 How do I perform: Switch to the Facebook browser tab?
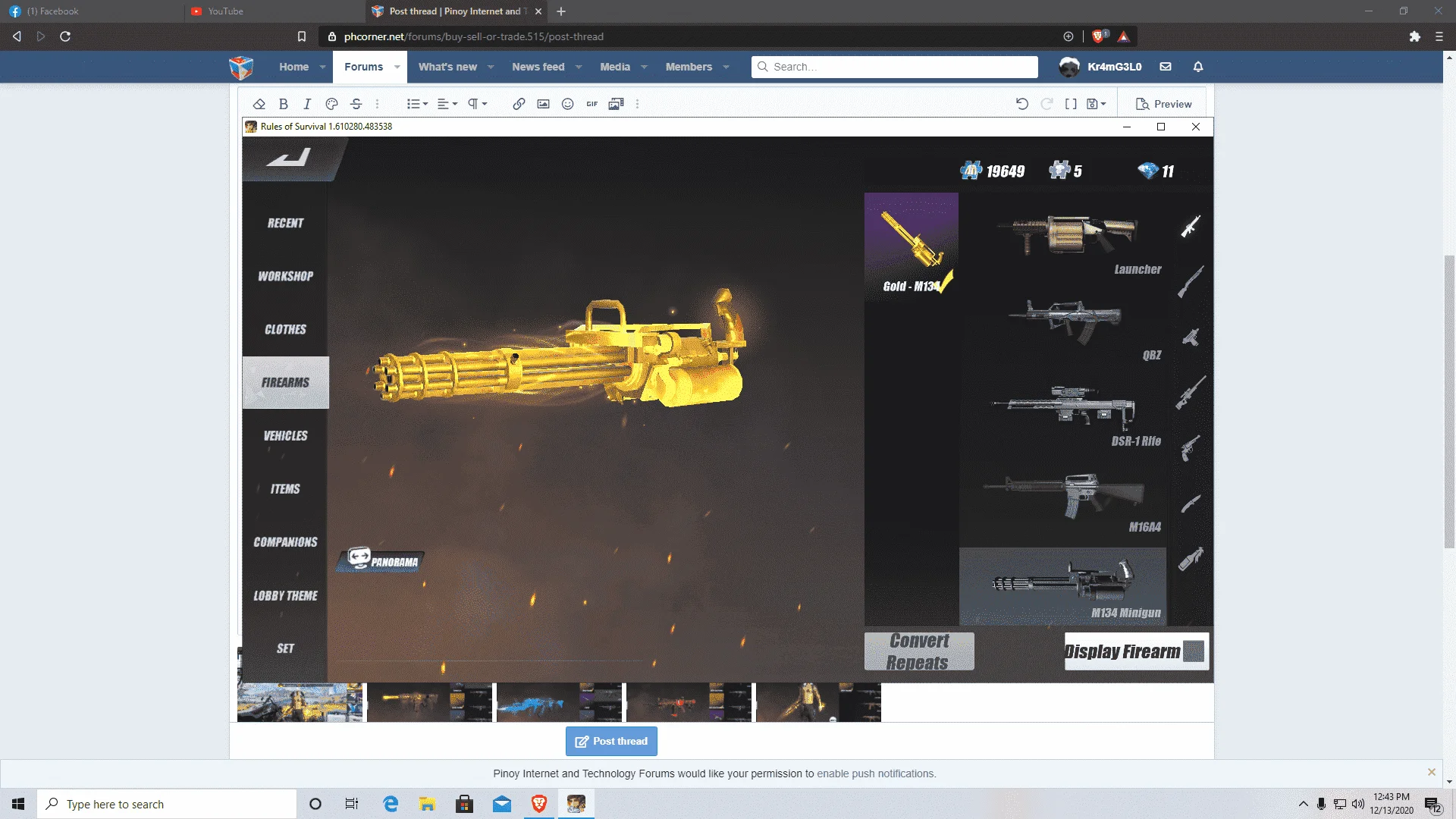coord(91,11)
